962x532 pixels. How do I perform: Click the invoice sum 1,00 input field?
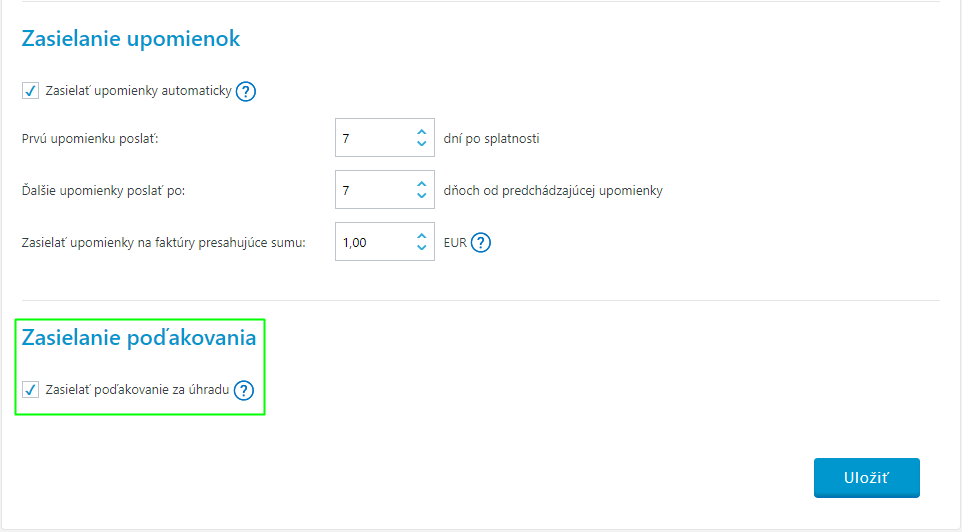(x=372, y=242)
